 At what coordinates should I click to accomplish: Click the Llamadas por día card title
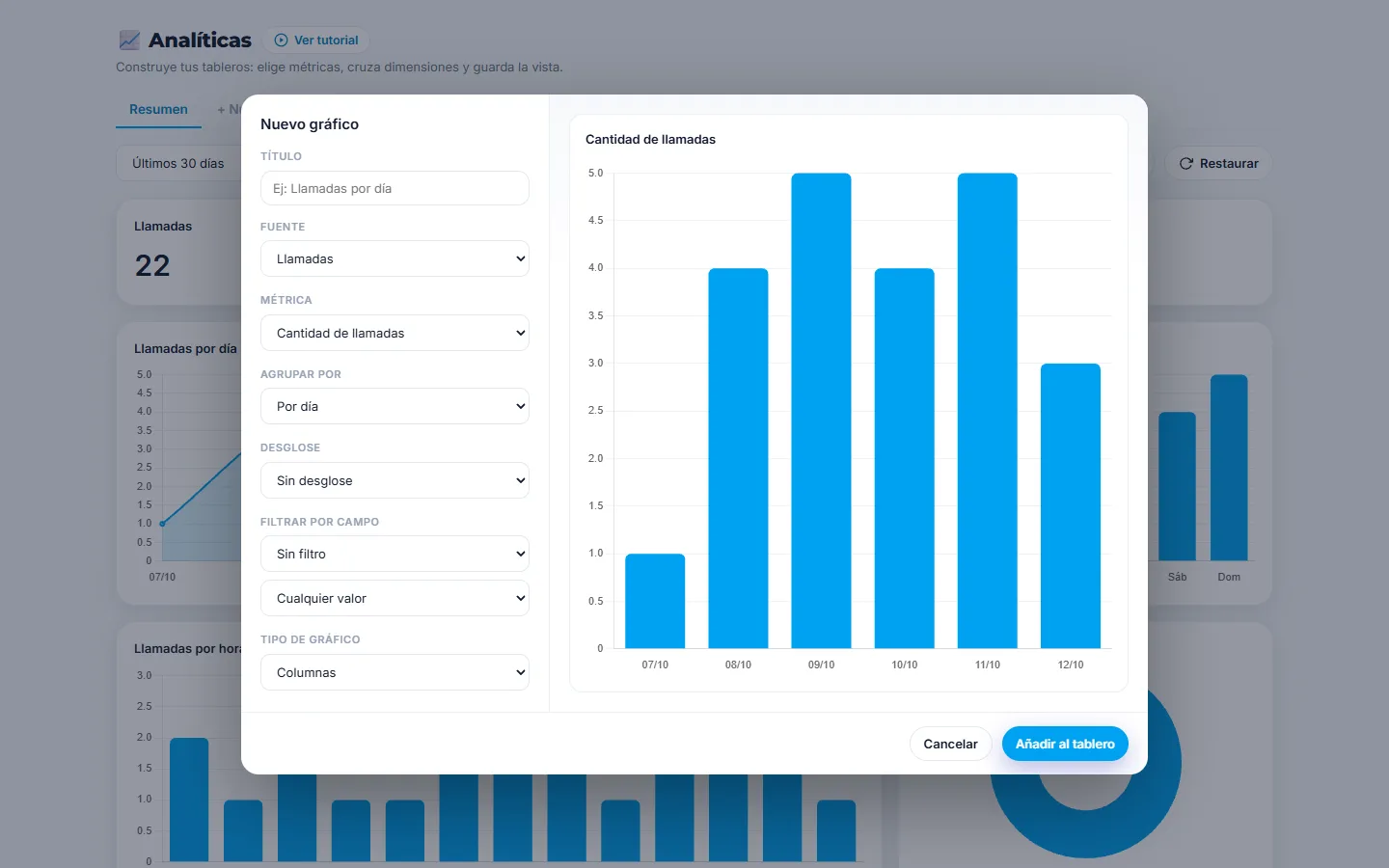(185, 349)
